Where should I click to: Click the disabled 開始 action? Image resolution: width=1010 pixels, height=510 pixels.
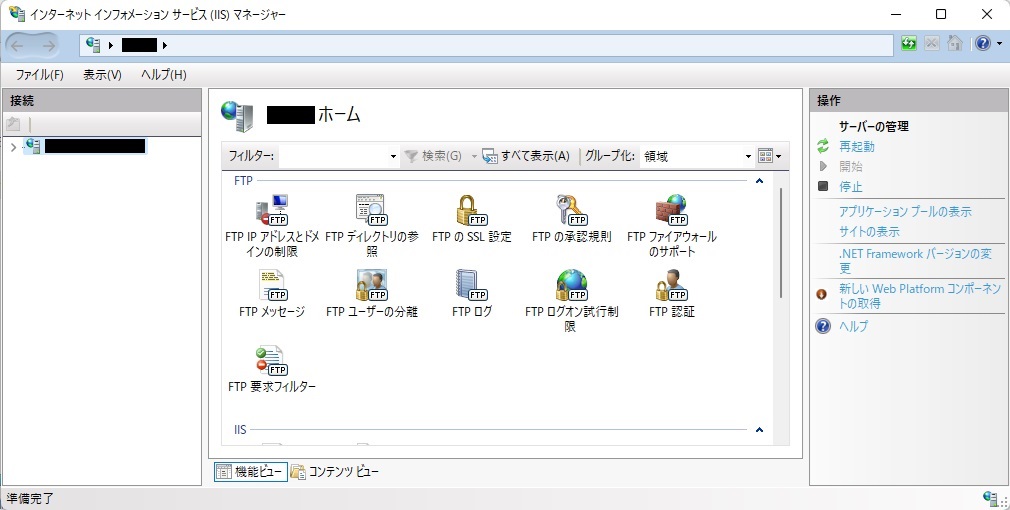[850, 167]
